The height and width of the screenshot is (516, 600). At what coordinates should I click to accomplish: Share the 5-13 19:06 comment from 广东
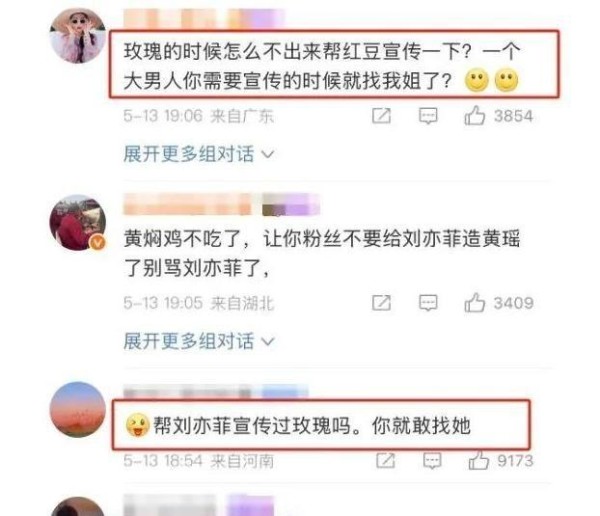[381, 116]
